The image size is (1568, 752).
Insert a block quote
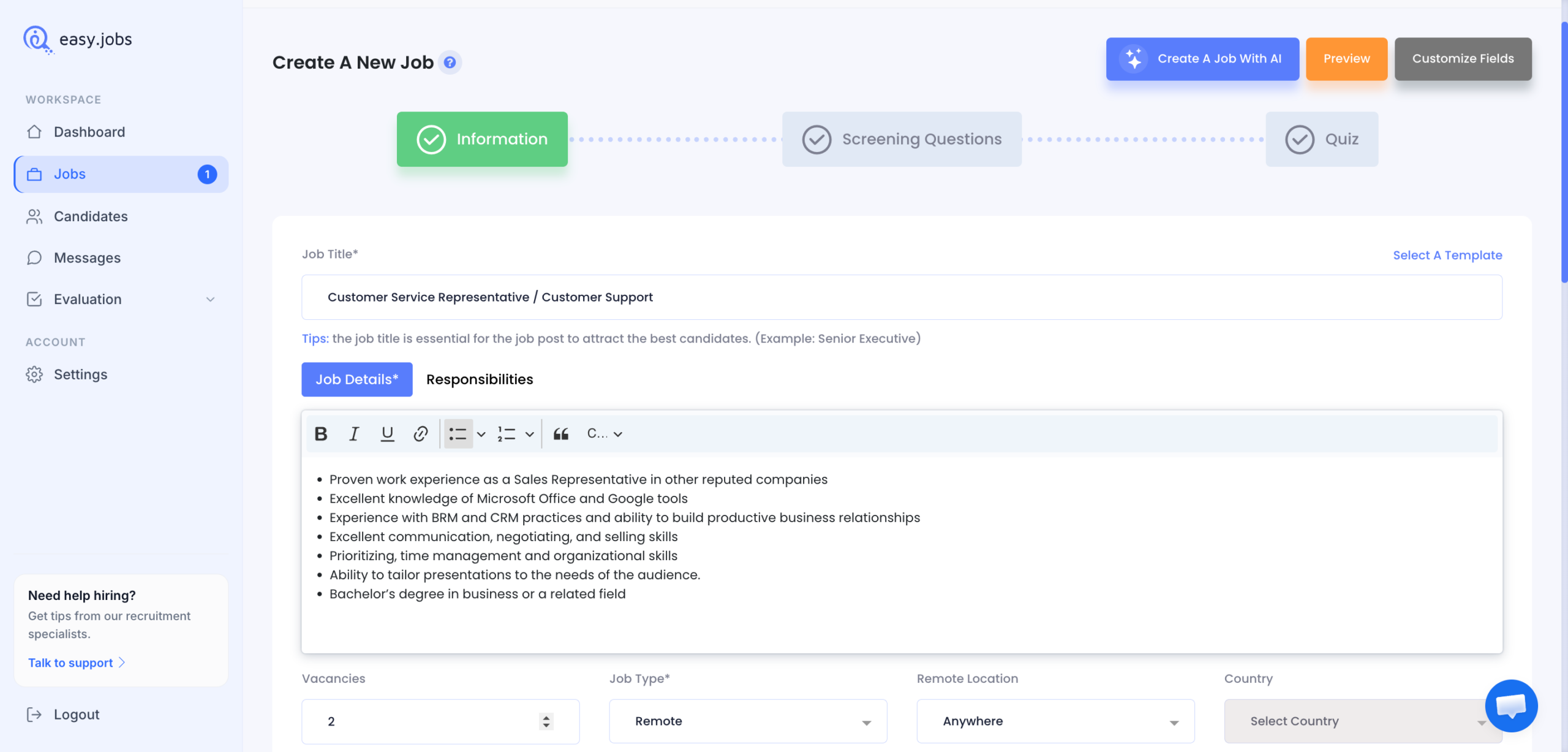tap(560, 434)
